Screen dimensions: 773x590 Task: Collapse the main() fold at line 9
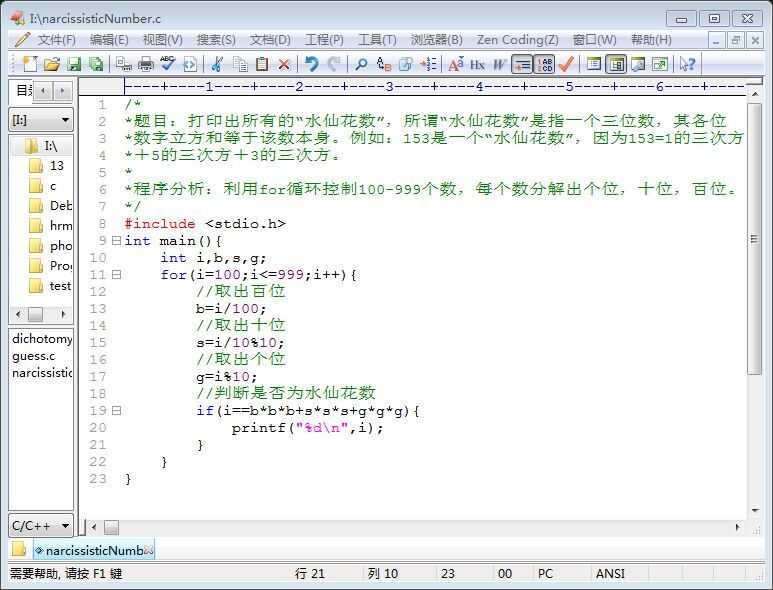click(116, 241)
